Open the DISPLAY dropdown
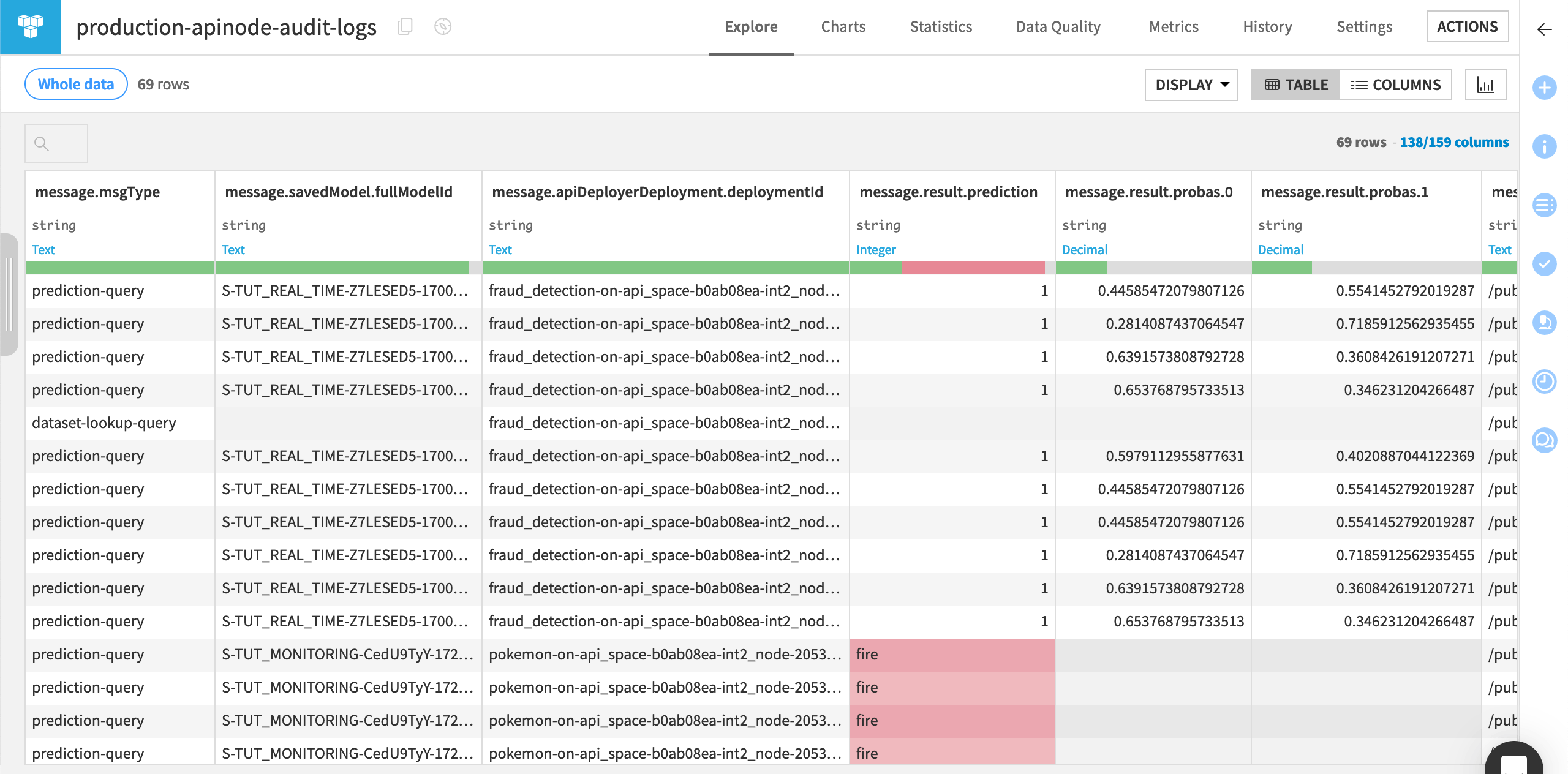 (1191, 85)
